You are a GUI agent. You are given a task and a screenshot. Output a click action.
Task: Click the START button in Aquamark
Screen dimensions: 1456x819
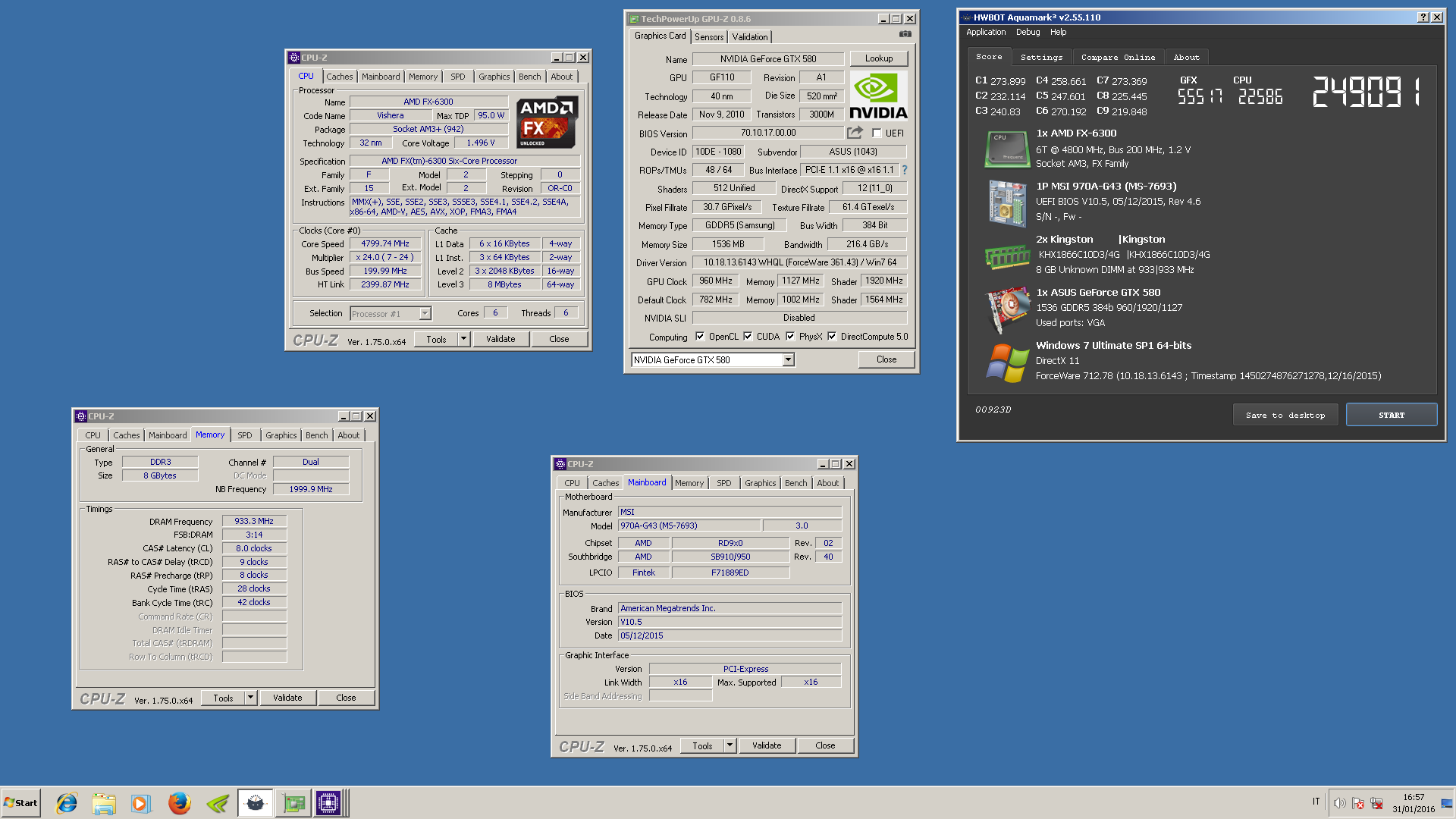click(1392, 416)
